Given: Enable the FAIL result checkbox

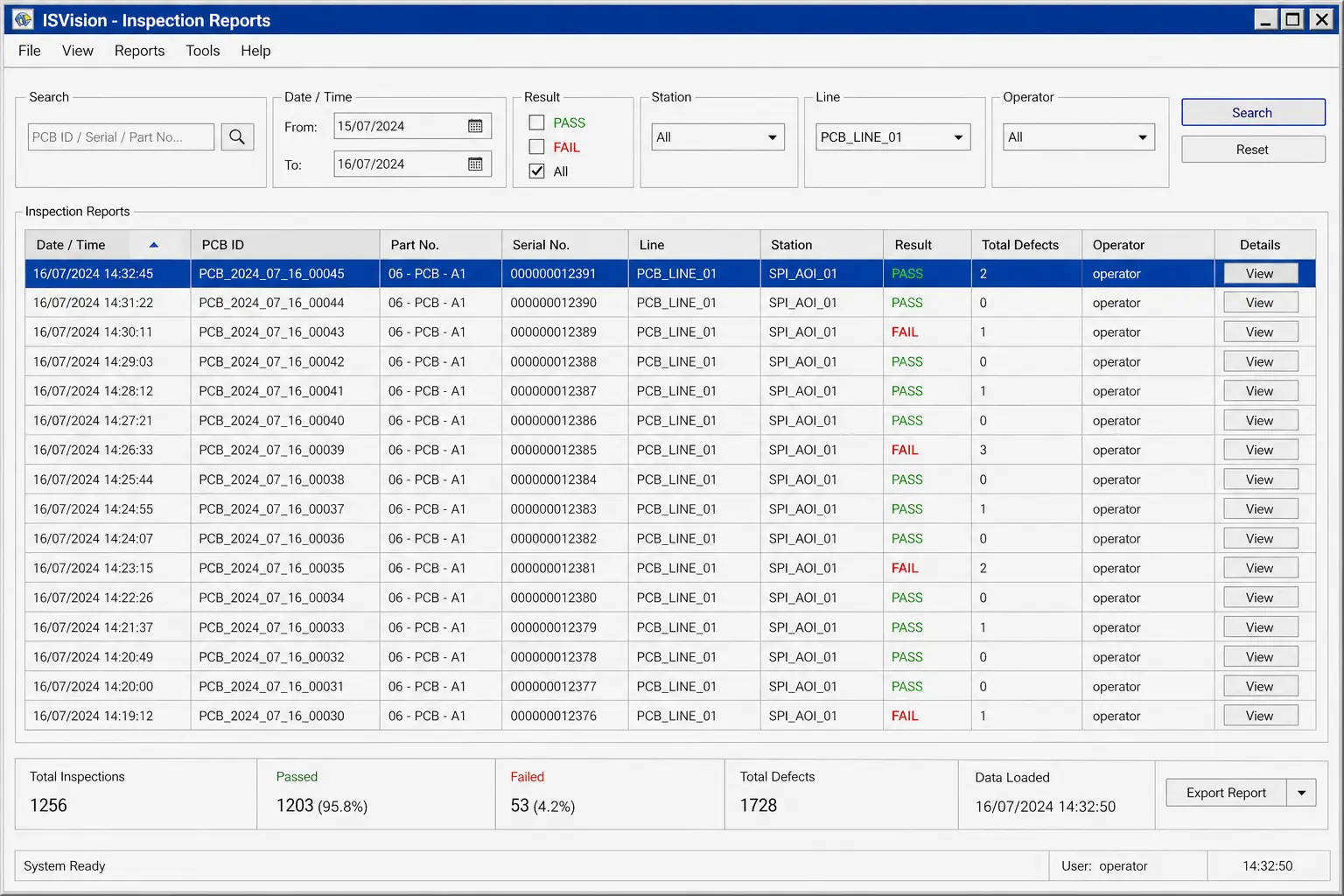Looking at the screenshot, I should (537, 147).
